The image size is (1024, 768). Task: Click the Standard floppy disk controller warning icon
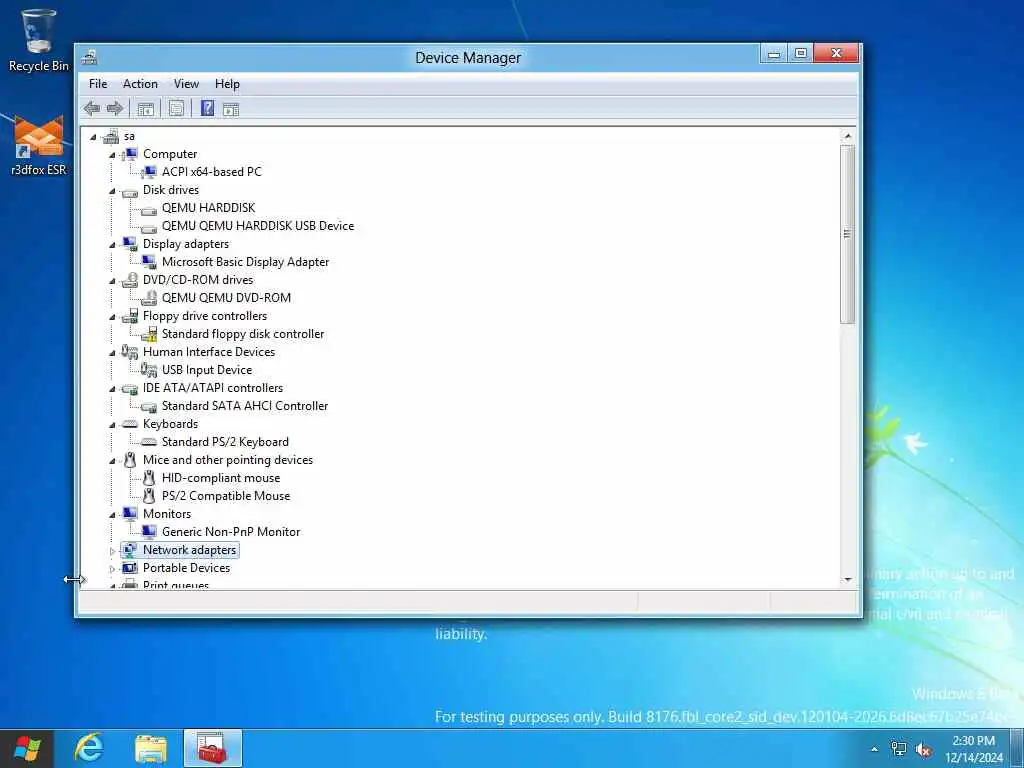click(149, 334)
